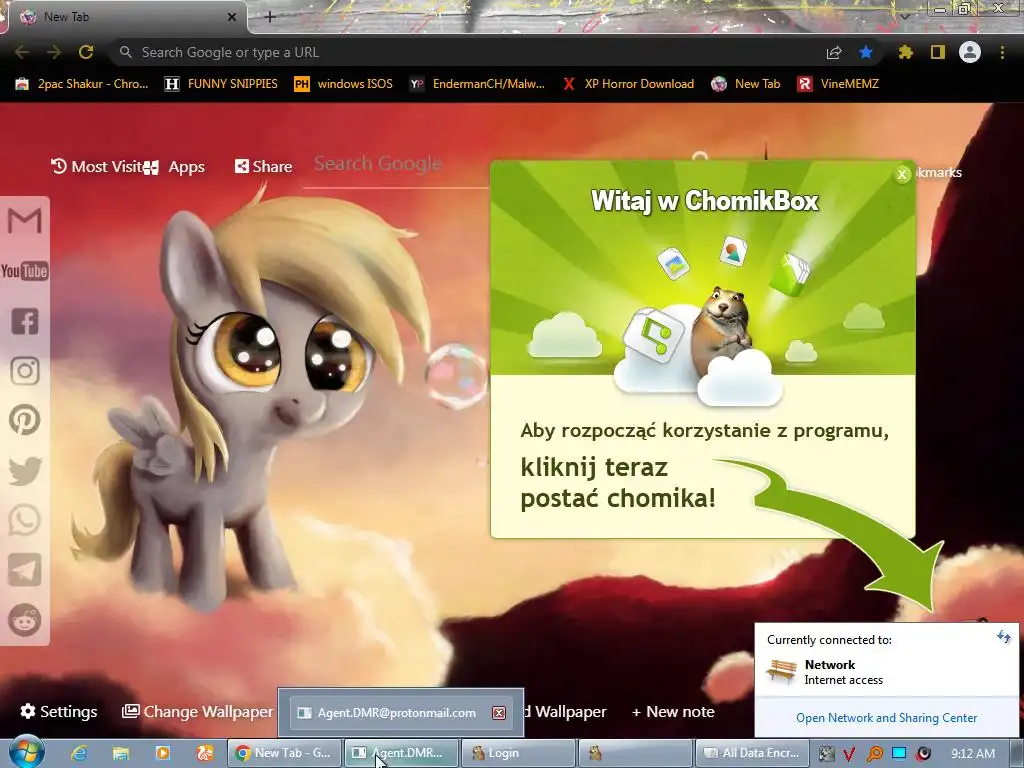Screen dimensions: 1024x768
Task: Open the Chrome profile avatar
Action: (x=970, y=52)
